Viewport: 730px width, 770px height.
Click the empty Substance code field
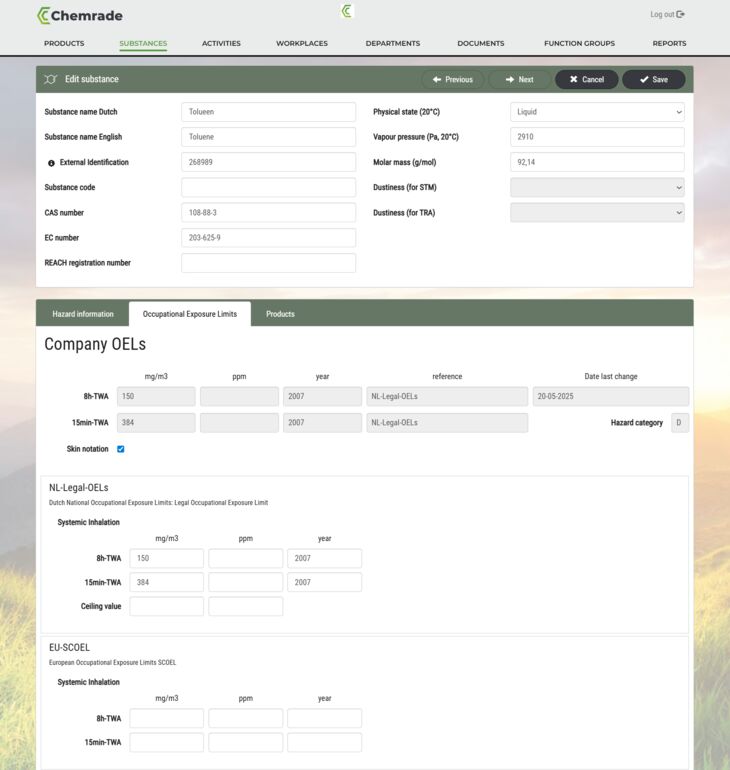click(x=269, y=187)
